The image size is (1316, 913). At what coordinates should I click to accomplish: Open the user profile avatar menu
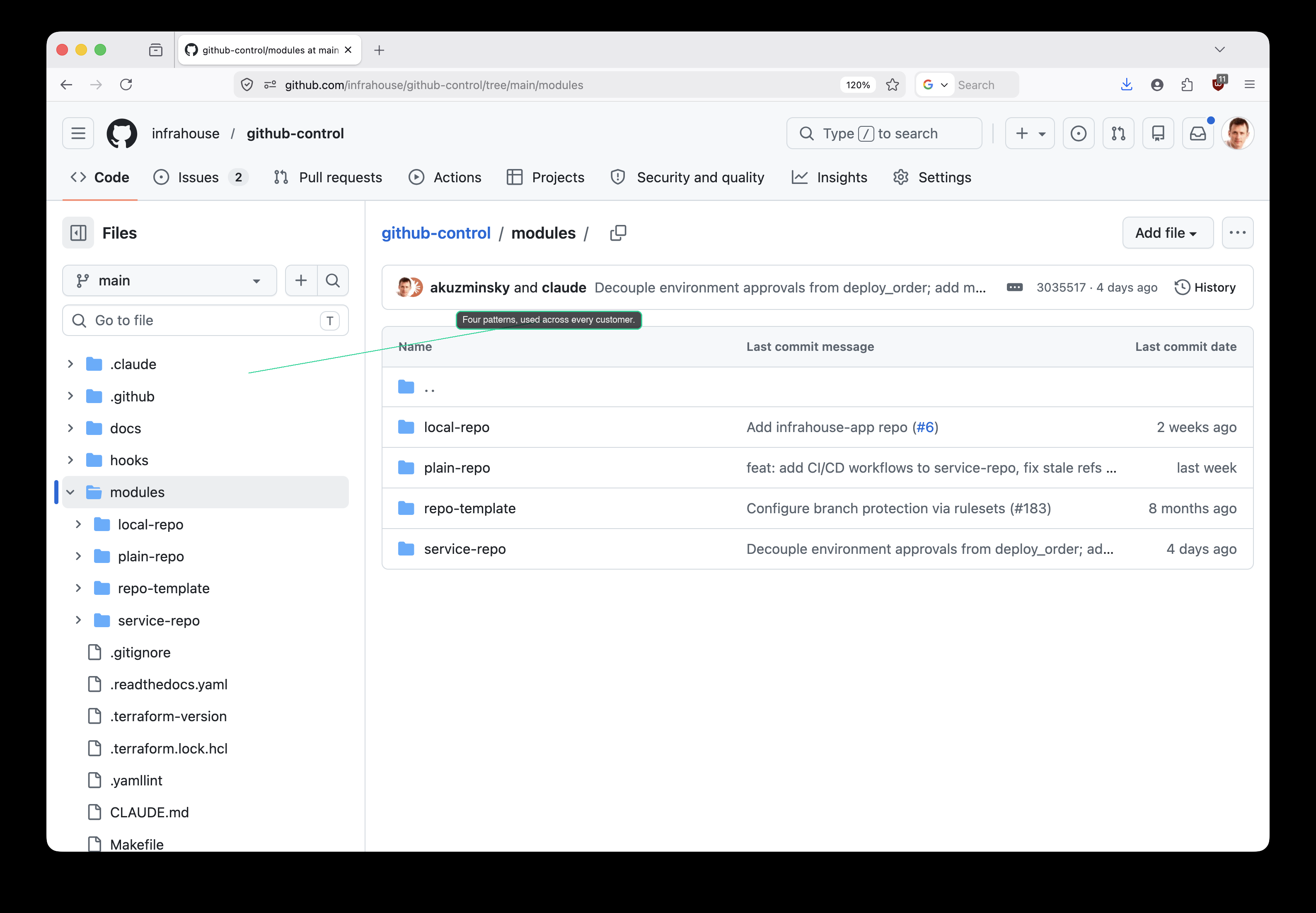click(x=1238, y=133)
